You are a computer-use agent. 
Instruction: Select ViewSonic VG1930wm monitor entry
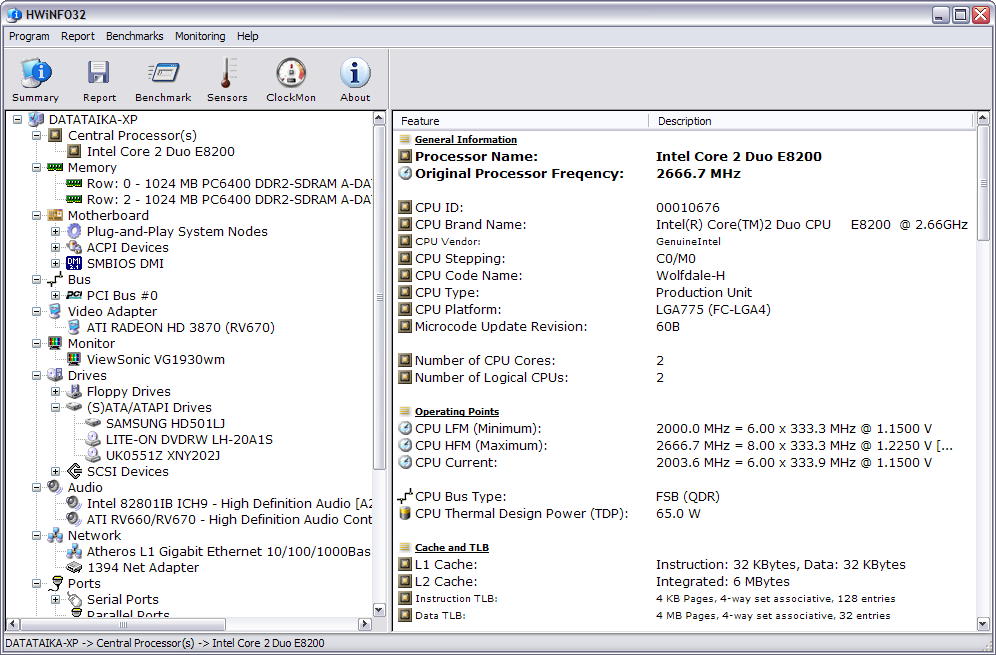point(156,360)
